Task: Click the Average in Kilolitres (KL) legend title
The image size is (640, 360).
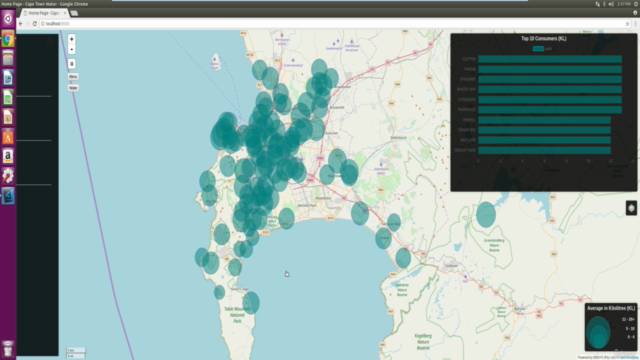Action: 611,308
